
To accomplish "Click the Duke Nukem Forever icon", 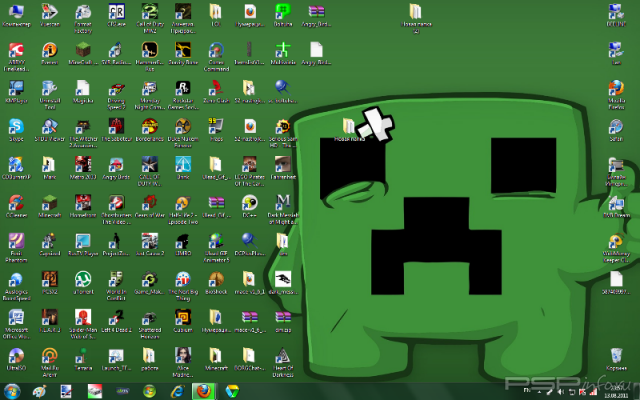I will [183, 126].
